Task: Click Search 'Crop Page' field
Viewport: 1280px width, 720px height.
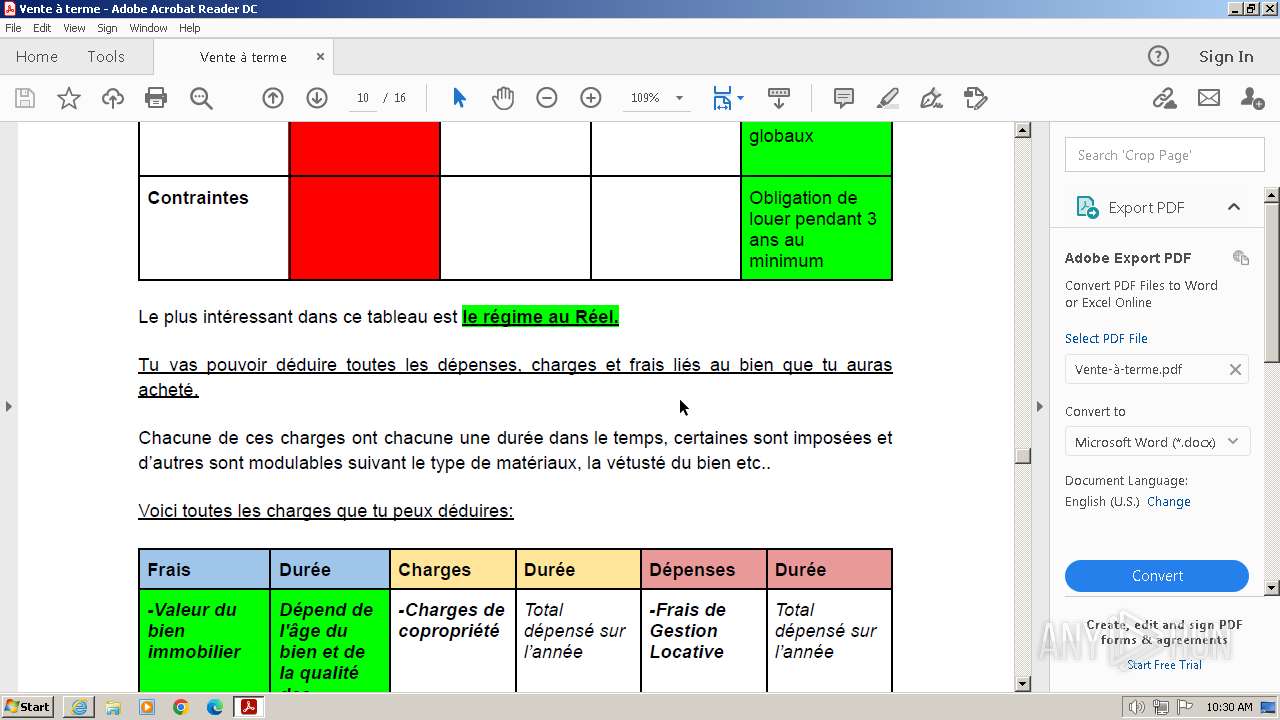Action: click(x=1164, y=155)
